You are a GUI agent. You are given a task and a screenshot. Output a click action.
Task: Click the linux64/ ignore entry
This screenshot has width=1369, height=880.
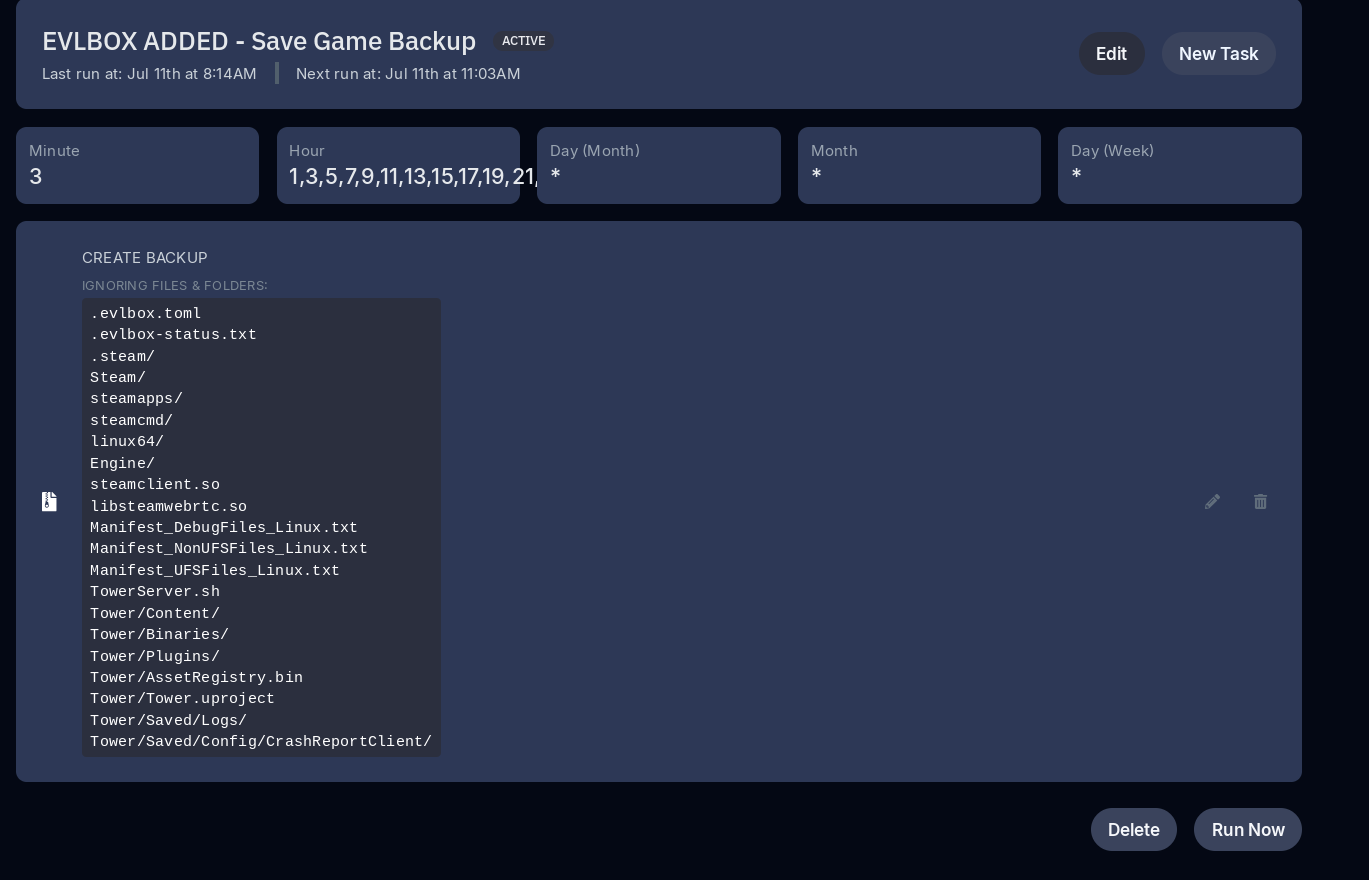pyautogui.click(x=127, y=442)
